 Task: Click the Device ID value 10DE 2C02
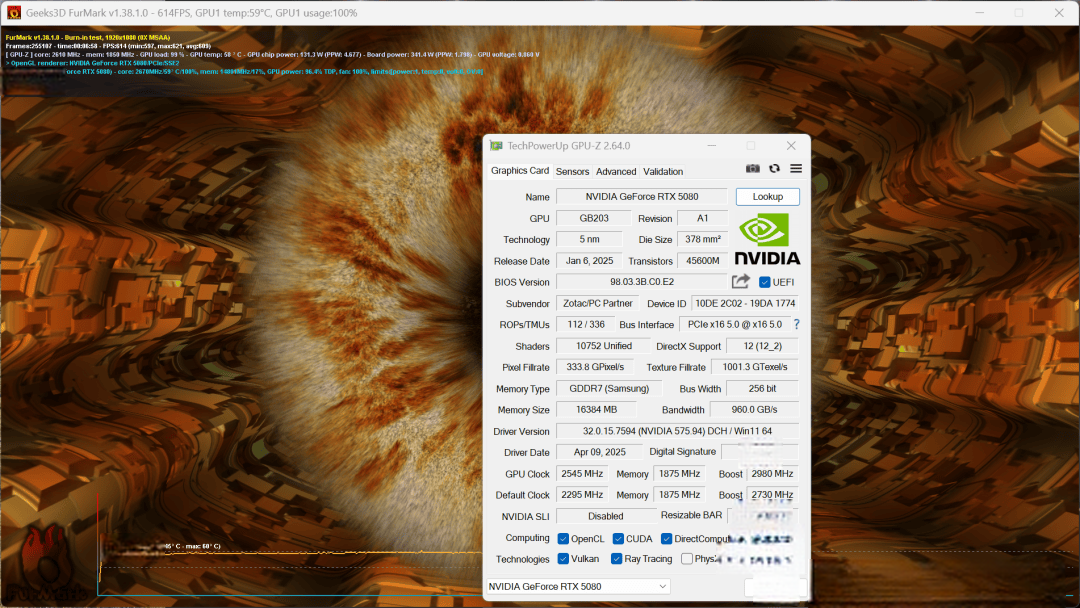(745, 303)
